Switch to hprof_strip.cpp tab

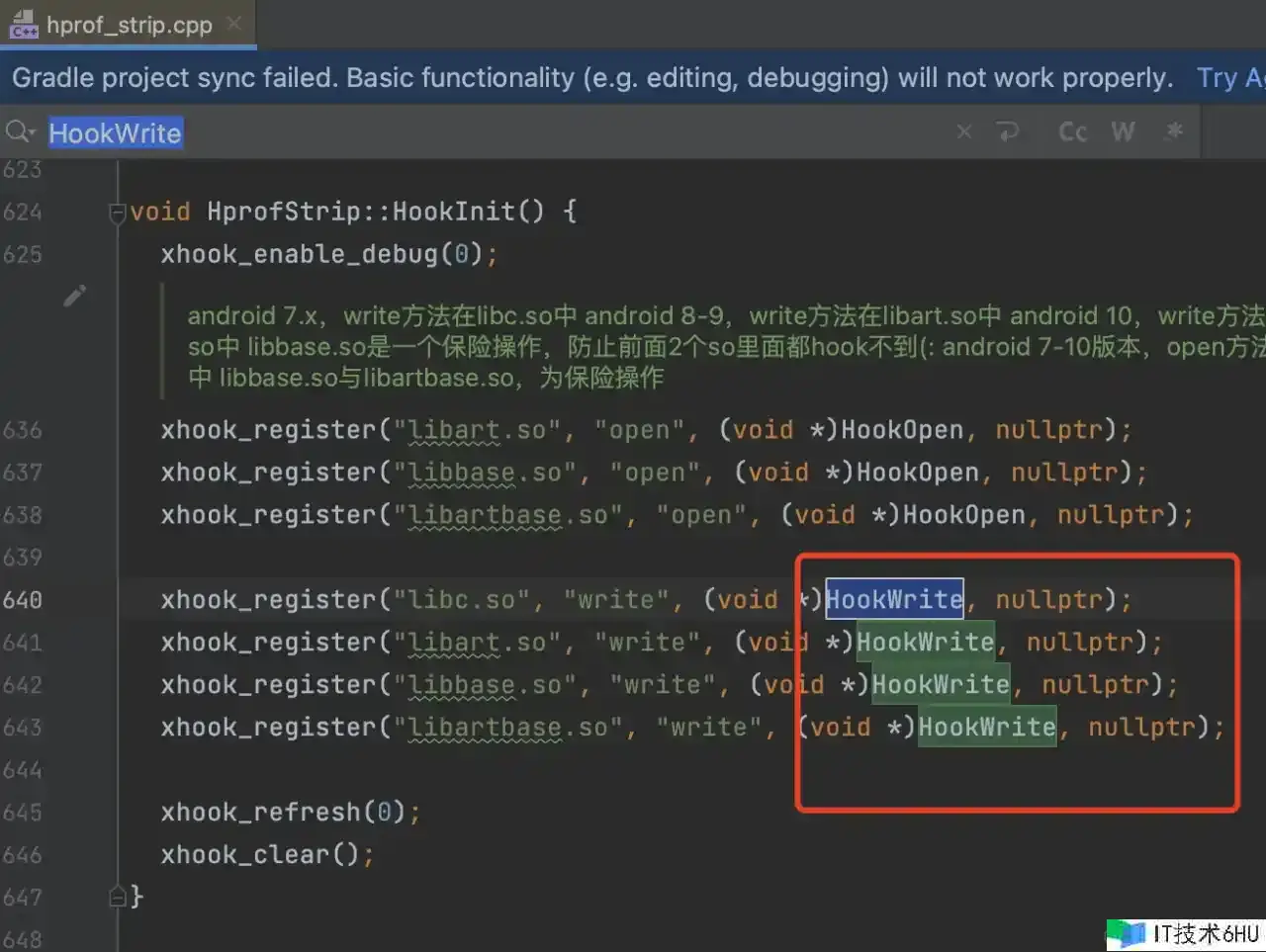coord(129,25)
